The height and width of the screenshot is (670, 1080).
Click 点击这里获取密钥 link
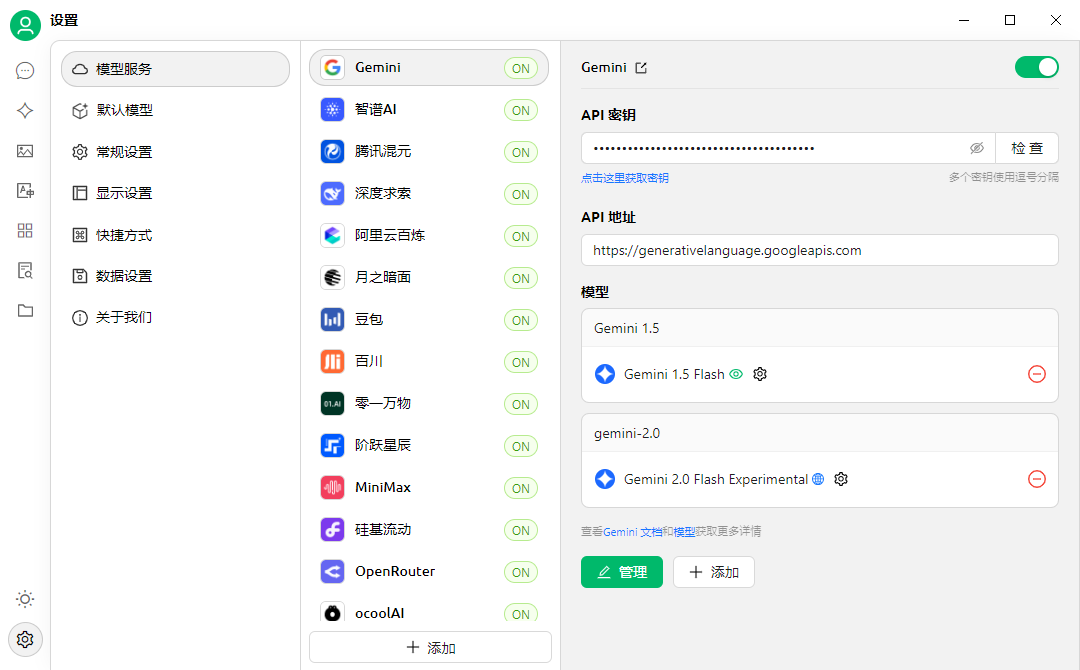pyautogui.click(x=625, y=178)
